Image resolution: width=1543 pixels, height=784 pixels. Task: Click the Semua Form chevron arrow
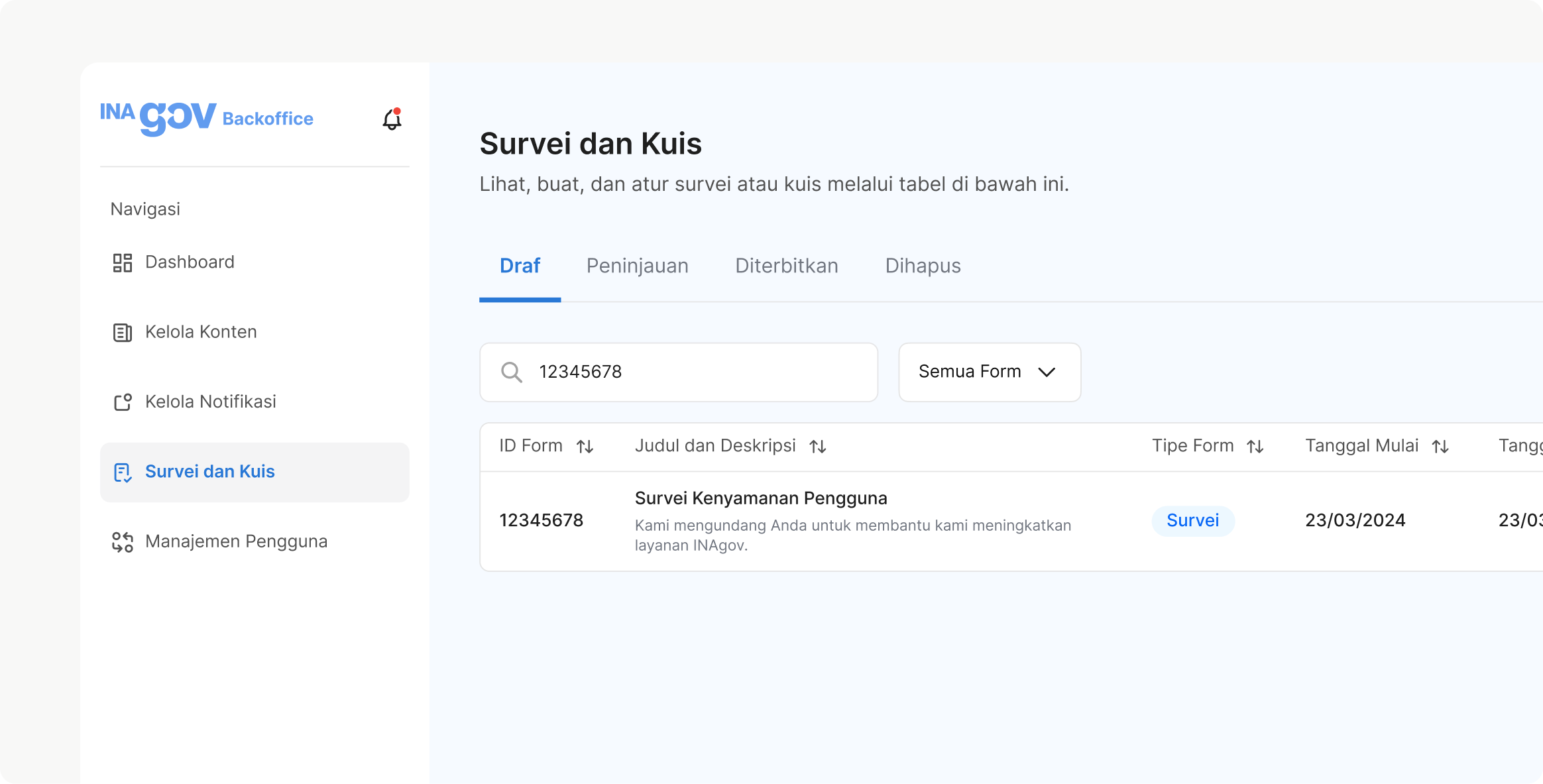[1047, 372]
